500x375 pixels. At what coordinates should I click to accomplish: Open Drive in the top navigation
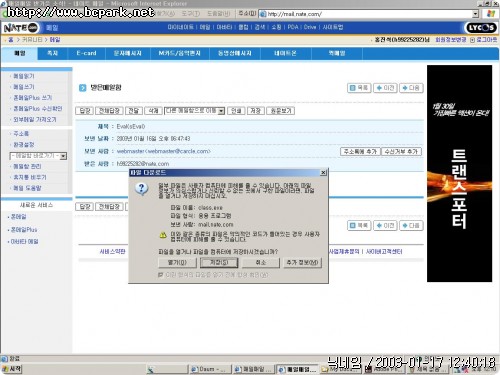[310, 27]
